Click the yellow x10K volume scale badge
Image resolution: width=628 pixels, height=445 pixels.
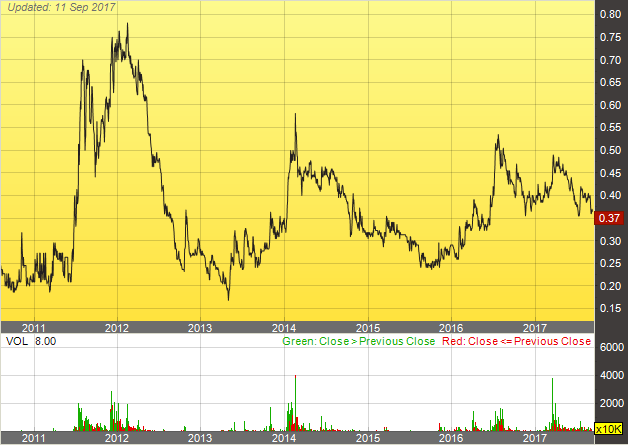click(x=609, y=428)
